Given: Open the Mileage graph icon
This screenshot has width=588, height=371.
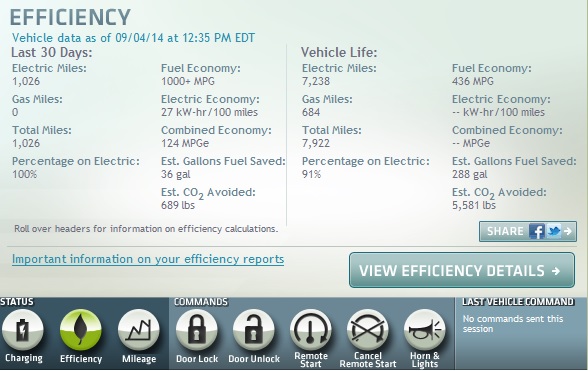Looking at the screenshot, I should [x=138, y=330].
